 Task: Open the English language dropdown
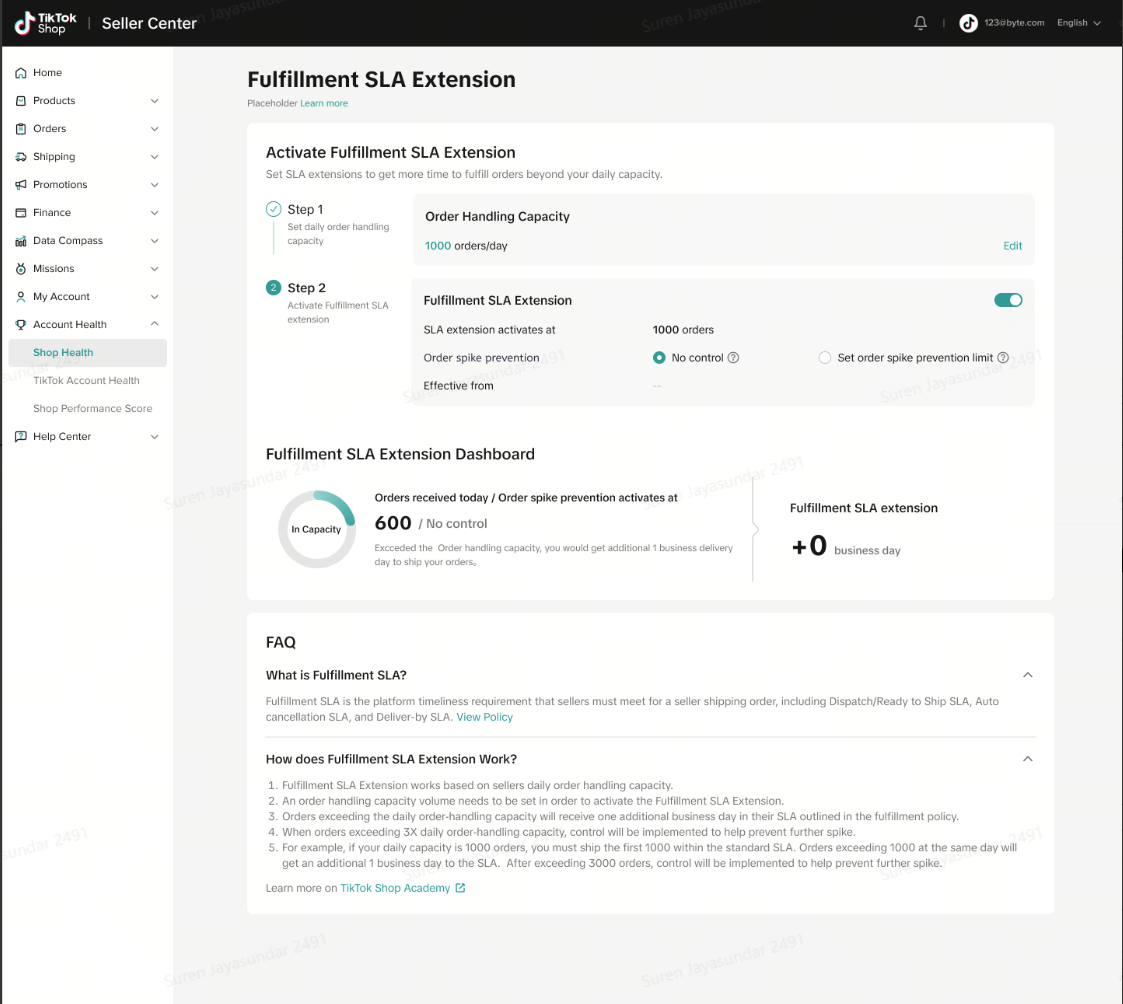click(x=1078, y=23)
